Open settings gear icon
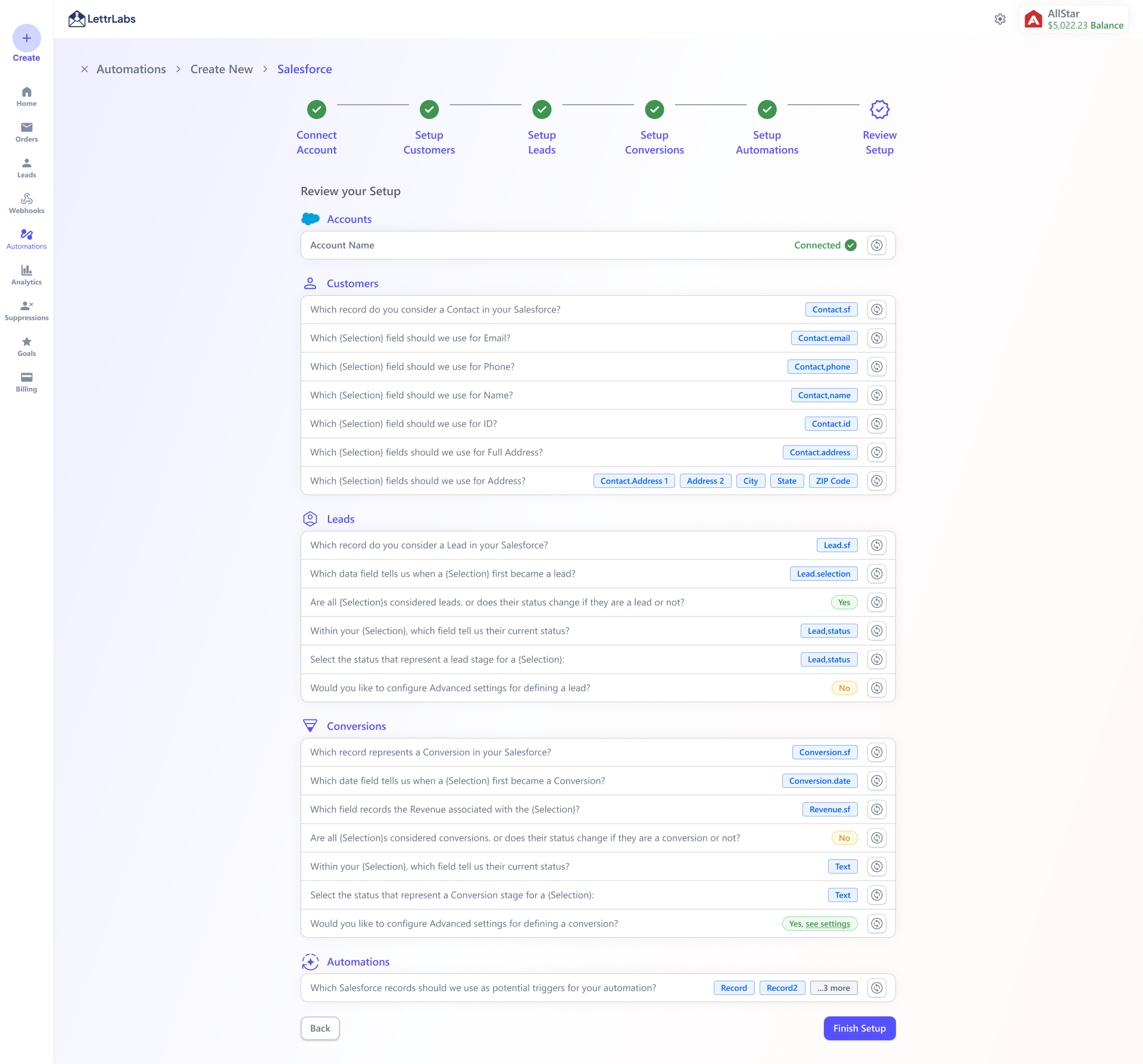 coord(1000,19)
